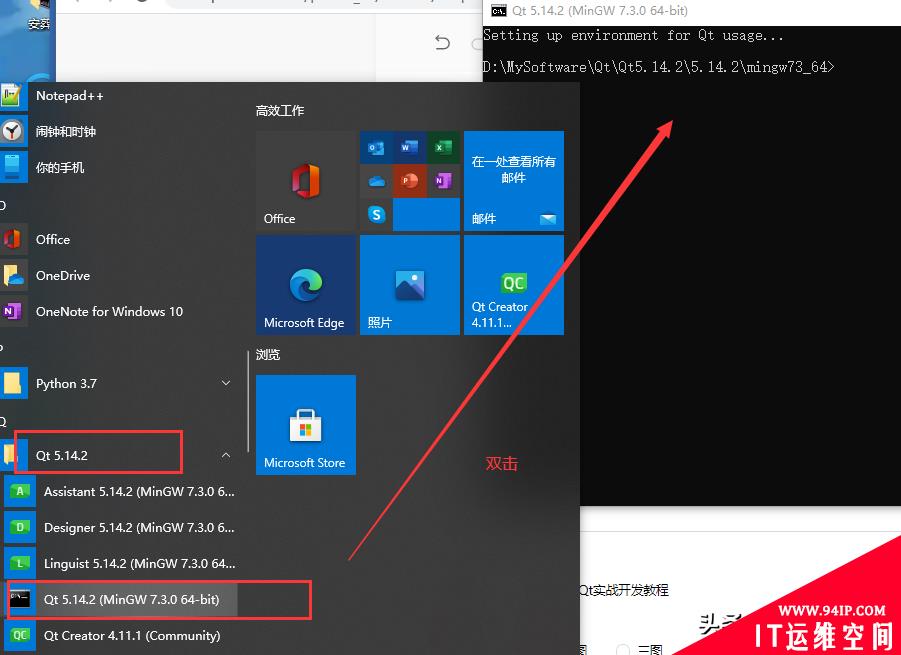Open OneNote for Windows 10 icon

13,311
